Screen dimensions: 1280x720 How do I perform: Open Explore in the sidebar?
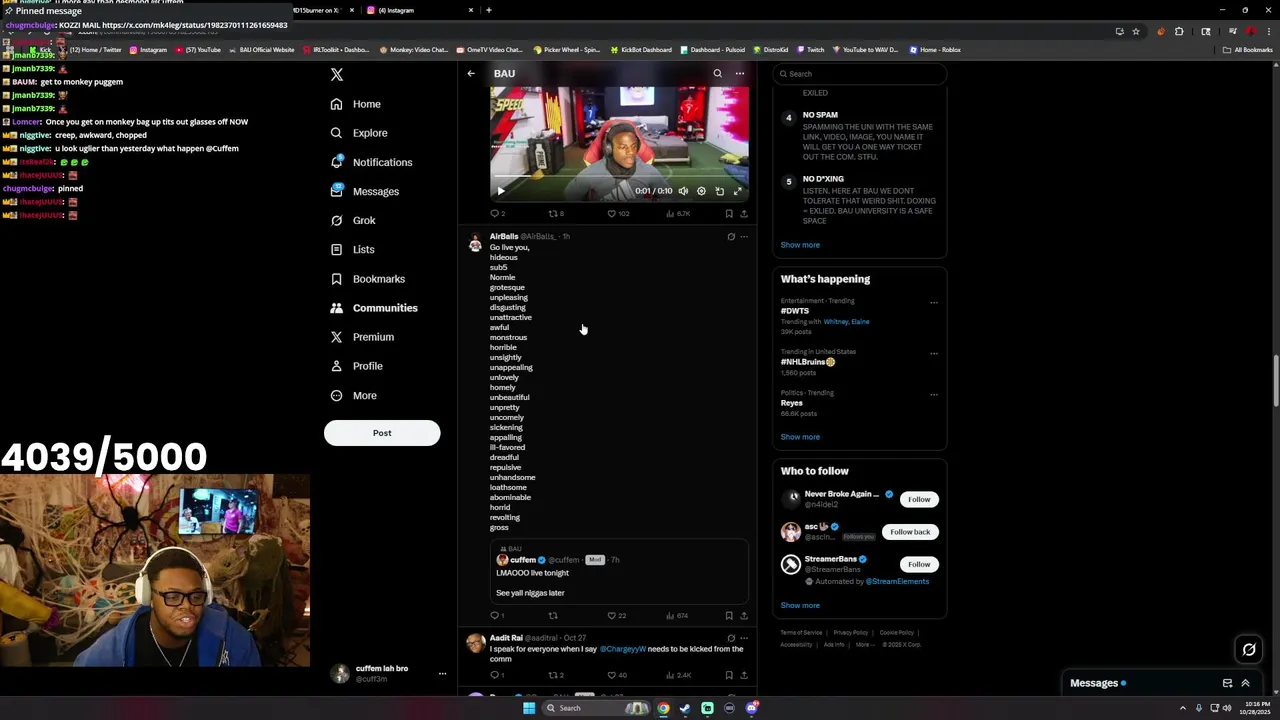(358, 133)
